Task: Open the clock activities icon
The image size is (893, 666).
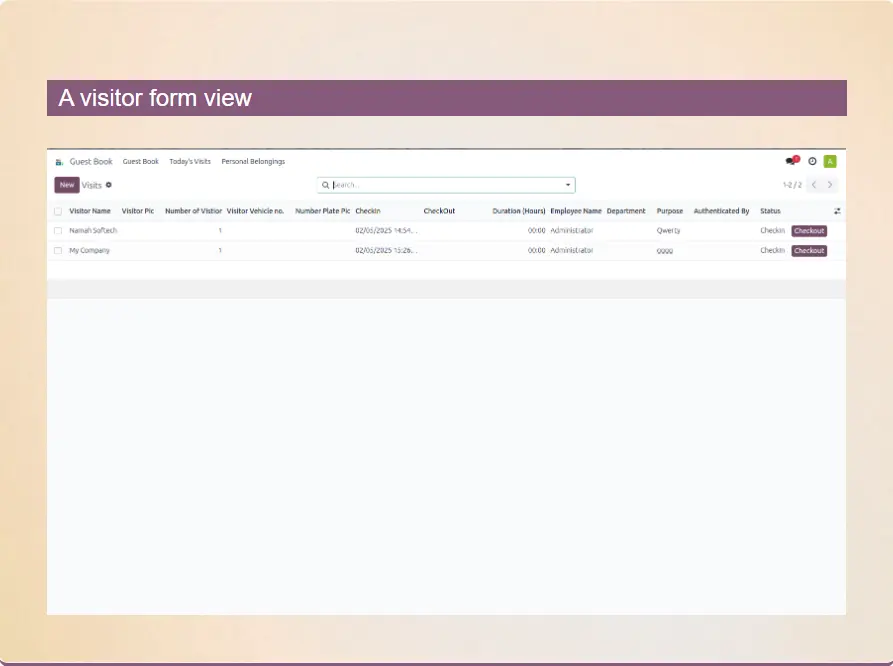Action: tap(812, 161)
